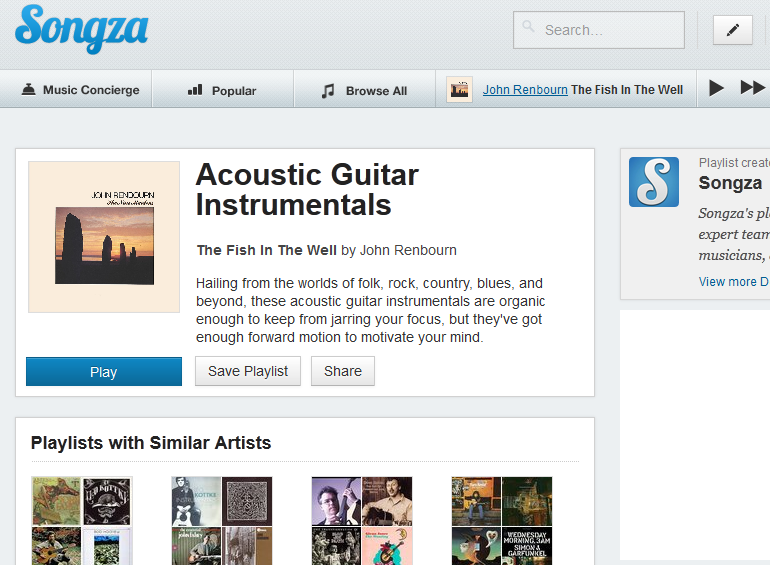
Task: Click the Songza logo
Action: (x=81, y=29)
